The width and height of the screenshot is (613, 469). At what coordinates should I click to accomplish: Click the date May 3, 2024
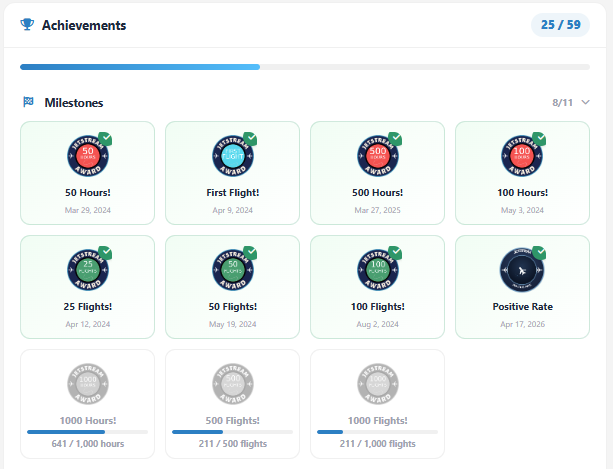tap(523, 210)
